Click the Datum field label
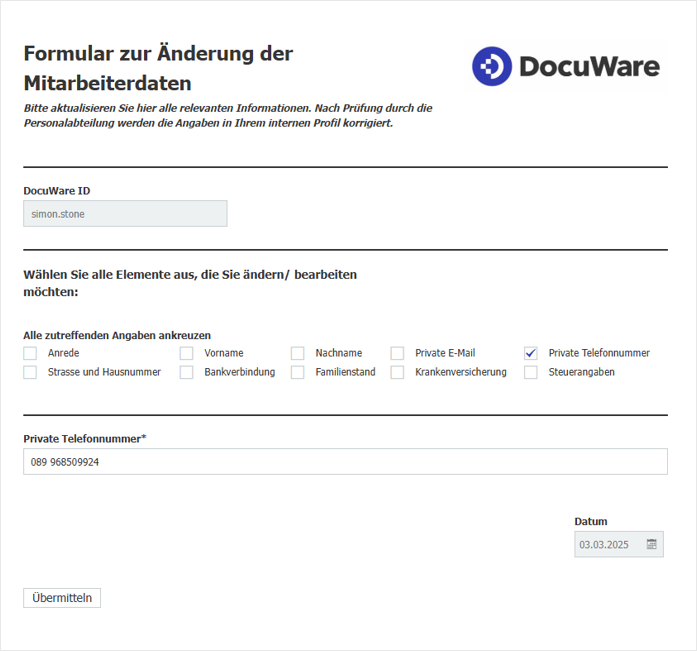The height and width of the screenshot is (651, 697). tap(590, 521)
